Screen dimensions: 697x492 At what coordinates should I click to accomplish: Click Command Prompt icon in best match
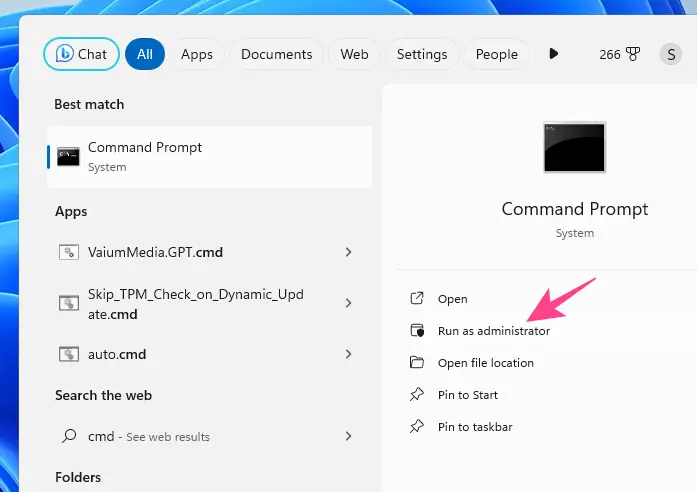(68, 156)
